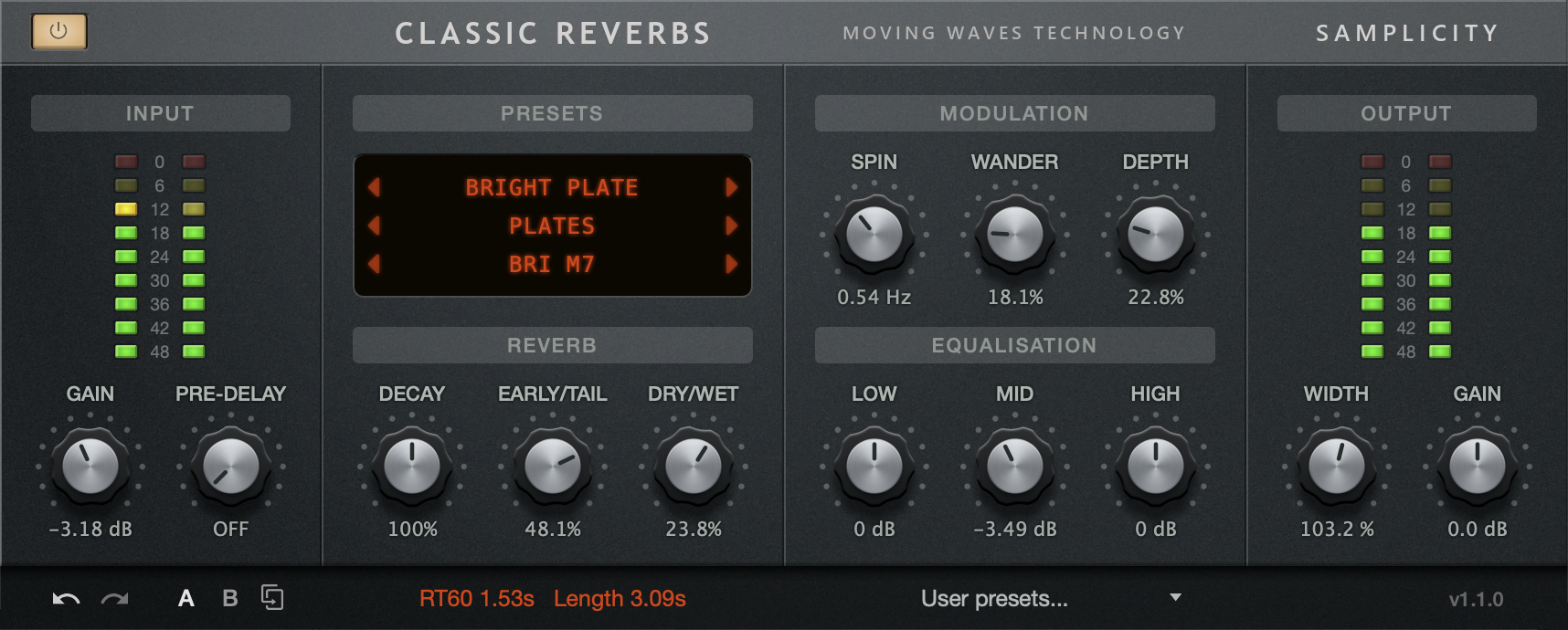Viewport: 1568px width, 630px height.
Task: Go to next category after PLATES
Action: pos(731,226)
